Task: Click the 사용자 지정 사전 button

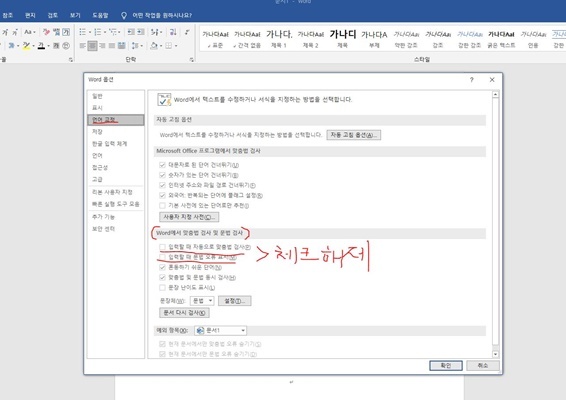Action: [189, 217]
